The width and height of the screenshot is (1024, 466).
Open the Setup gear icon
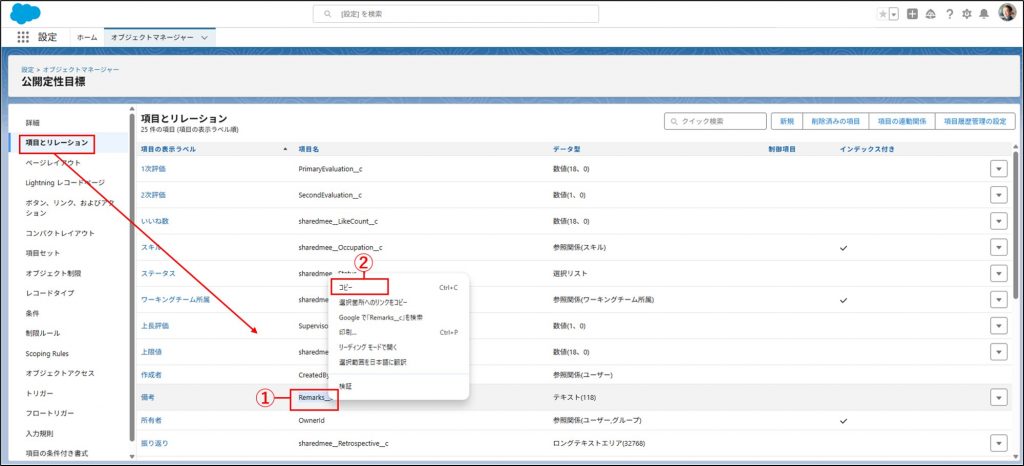point(966,14)
